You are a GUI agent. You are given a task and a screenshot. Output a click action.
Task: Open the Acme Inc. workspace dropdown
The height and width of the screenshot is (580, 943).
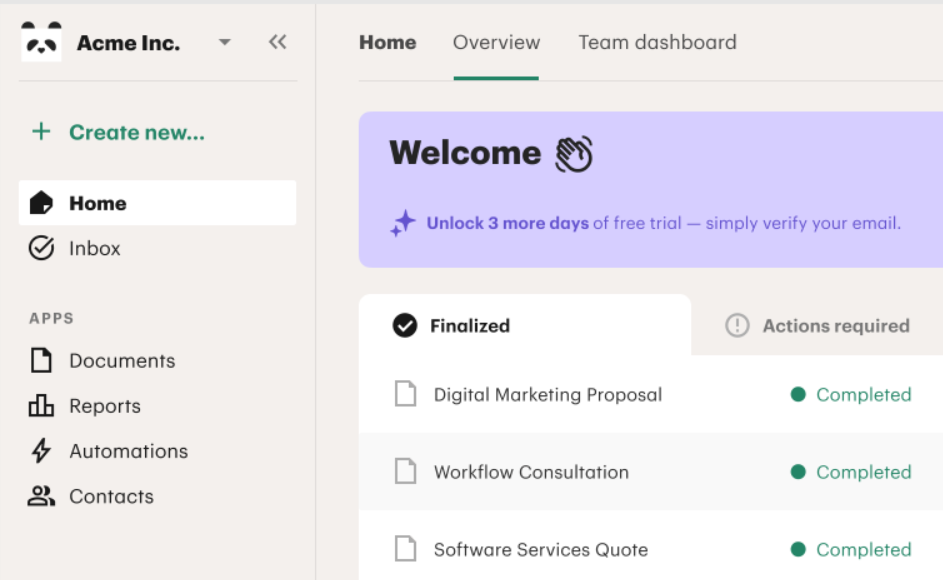click(224, 42)
